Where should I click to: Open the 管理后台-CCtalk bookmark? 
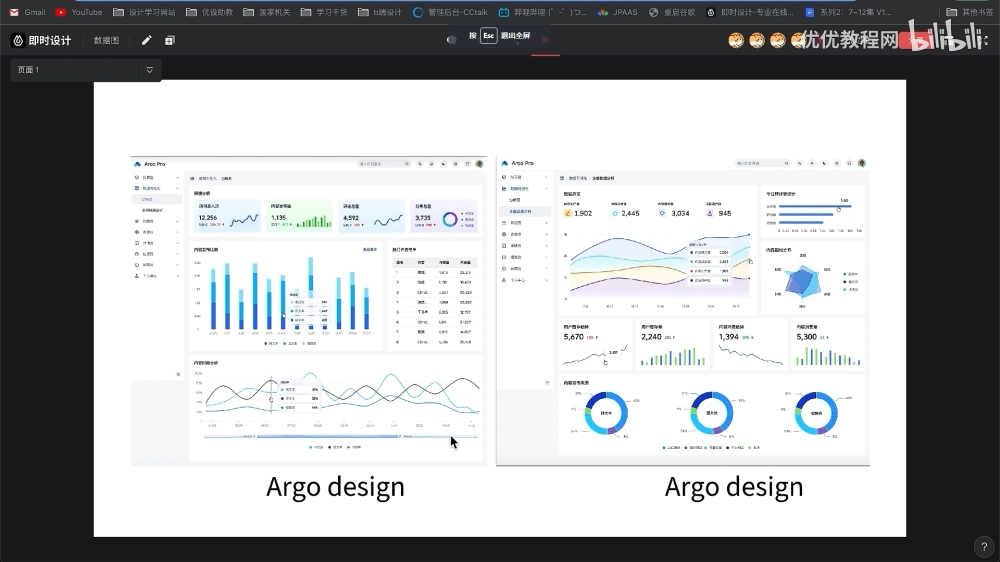pos(450,12)
